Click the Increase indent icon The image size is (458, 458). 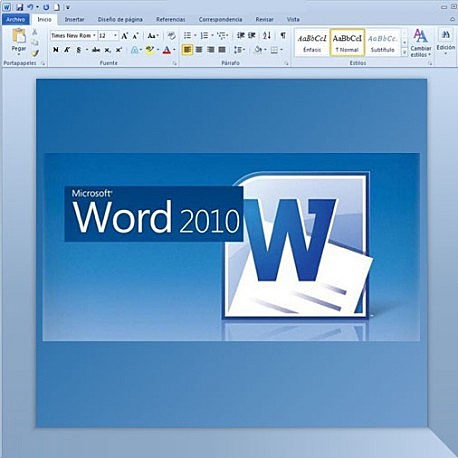pyautogui.click(x=252, y=35)
